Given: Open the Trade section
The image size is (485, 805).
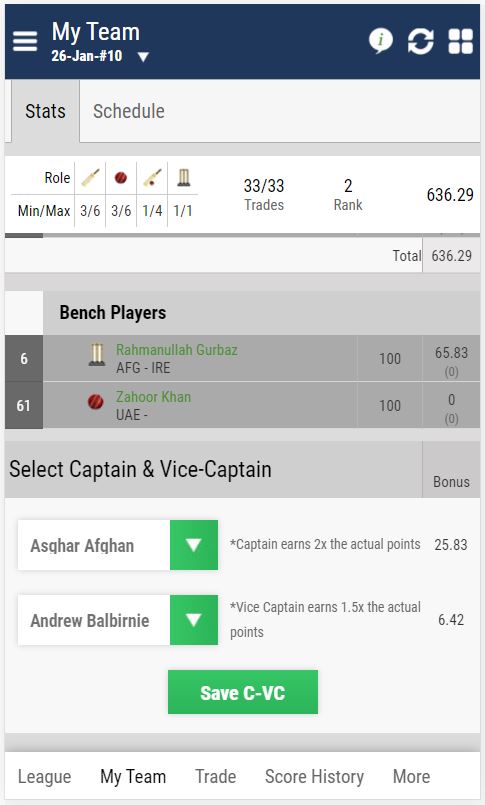Looking at the screenshot, I should [216, 776].
